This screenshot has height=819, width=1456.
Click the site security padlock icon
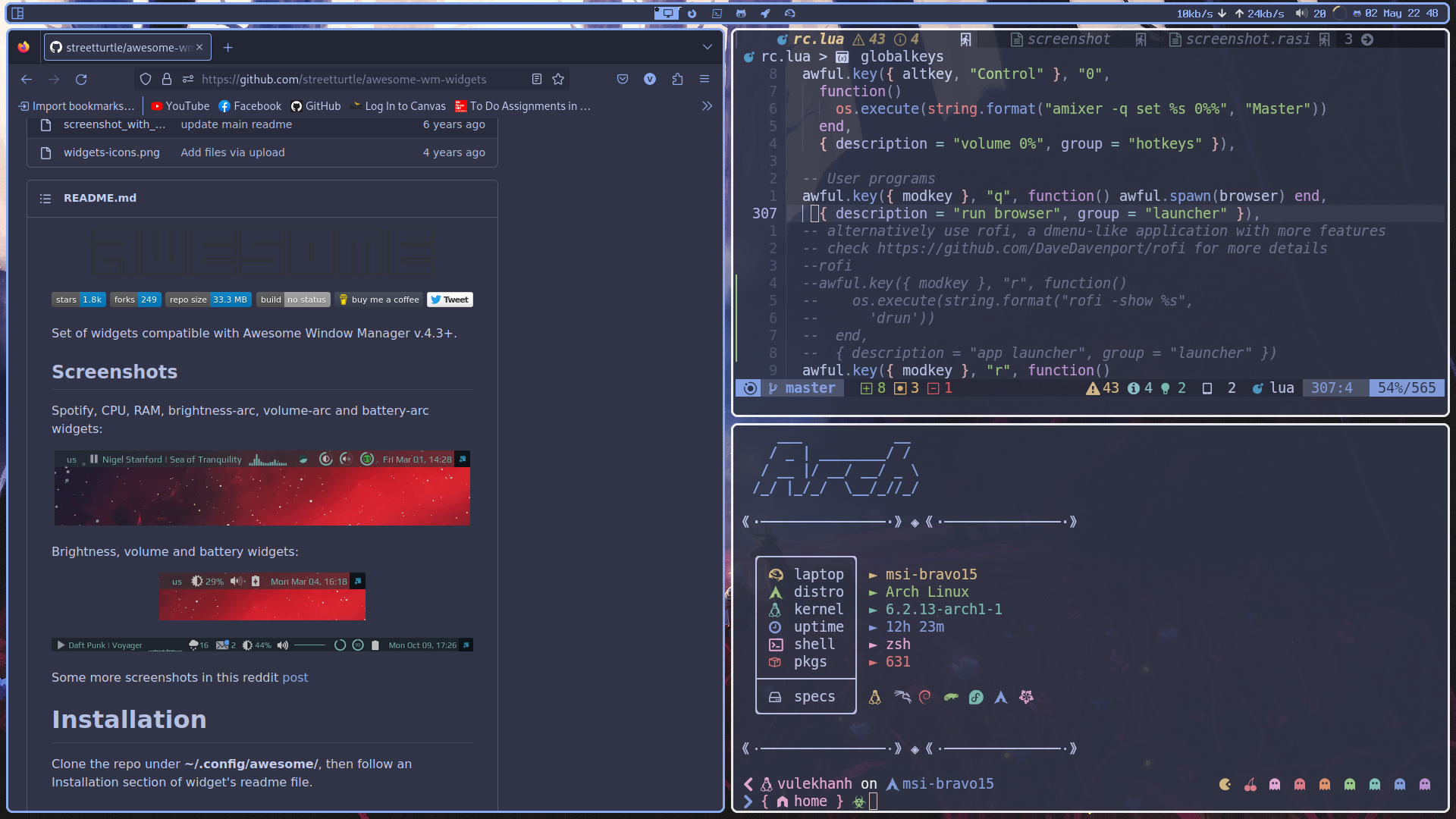(x=167, y=79)
